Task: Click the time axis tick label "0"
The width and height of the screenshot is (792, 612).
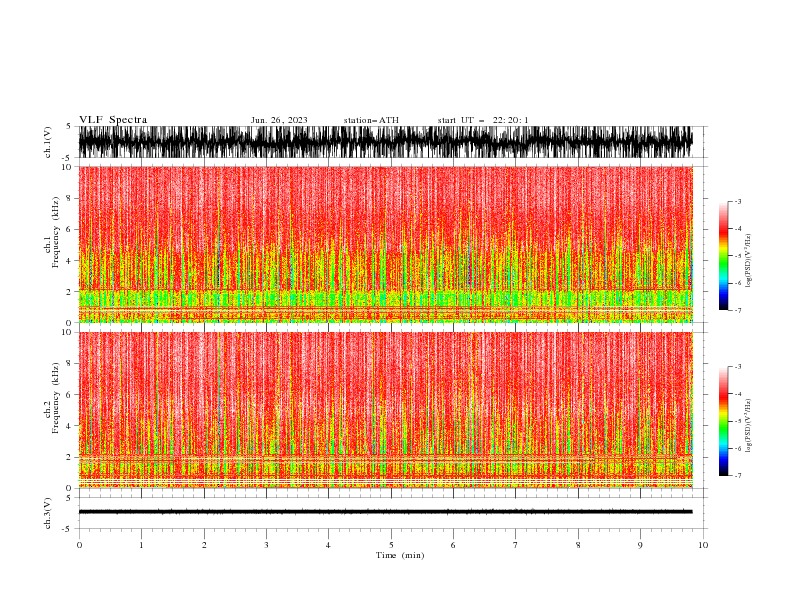Action: point(79,545)
